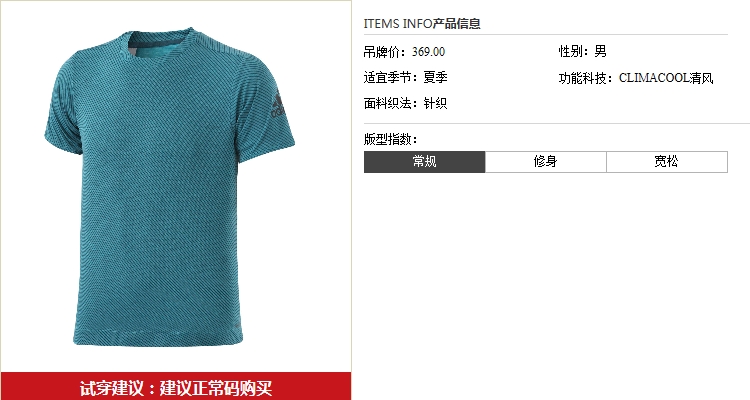Select the 宽松 fit option
Screen dimensions: 750x400
(667, 162)
